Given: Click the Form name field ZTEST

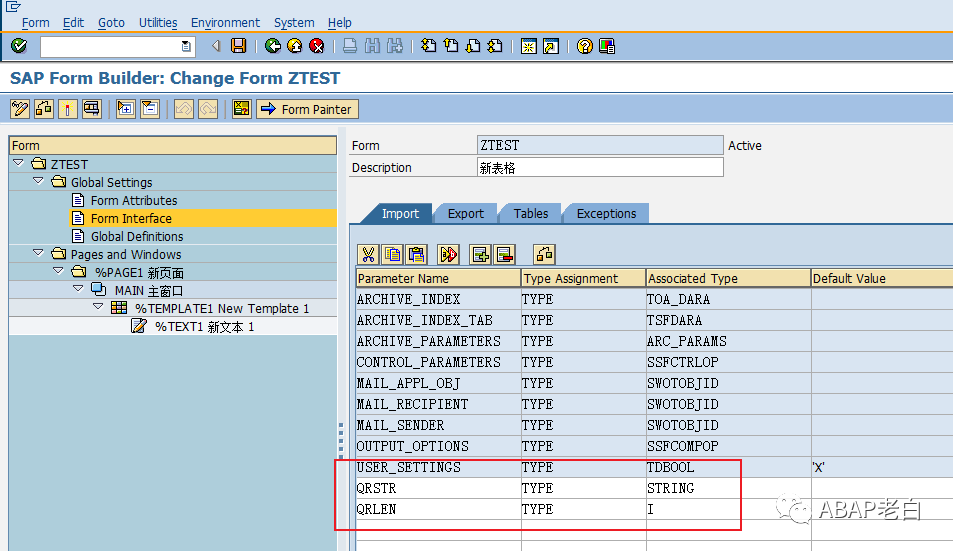Looking at the screenshot, I should point(600,145).
